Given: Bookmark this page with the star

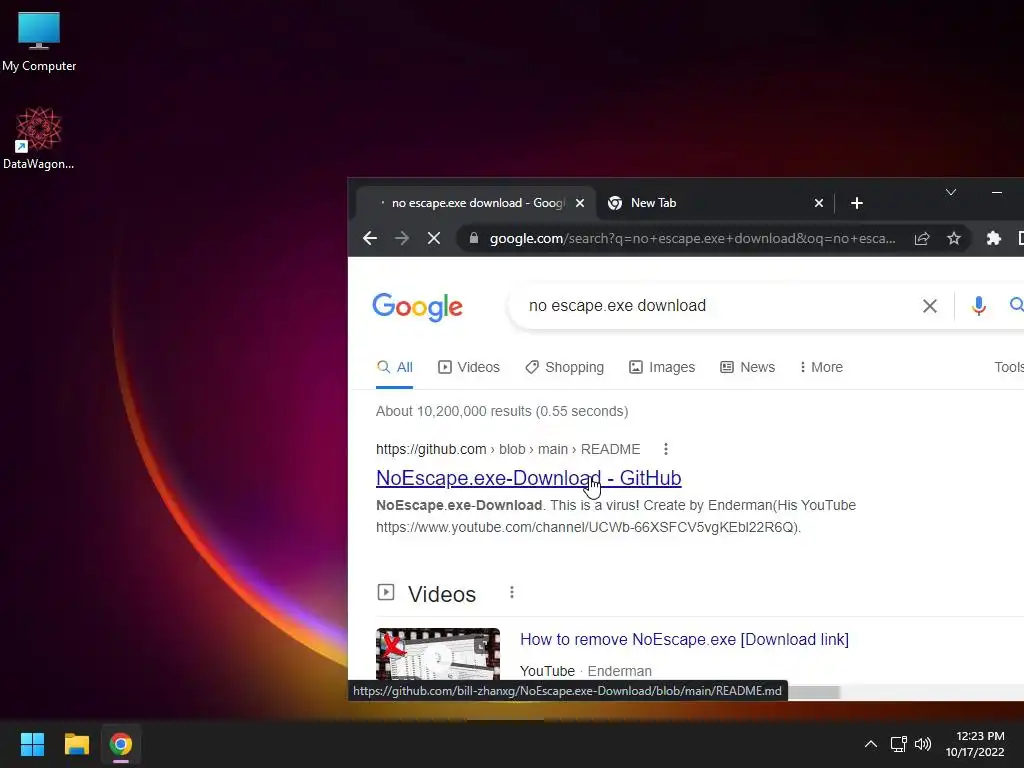Looking at the screenshot, I should click(x=954, y=238).
